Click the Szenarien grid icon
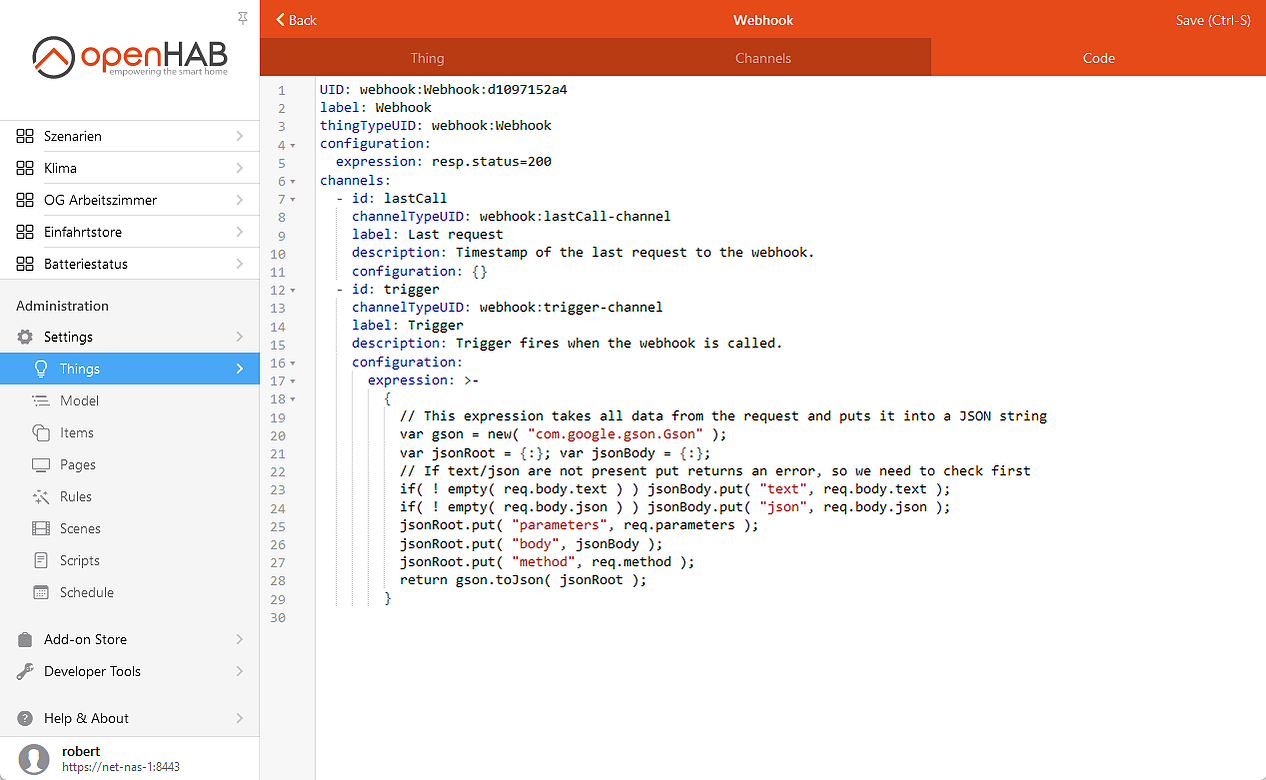Image resolution: width=1266 pixels, height=780 pixels. tap(25, 136)
